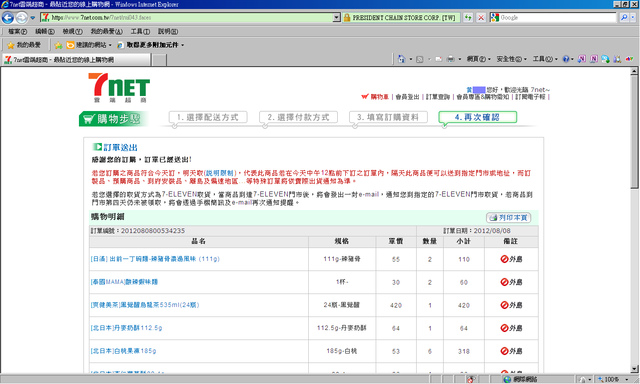Screen dimensions: 640x384
Task: Open the [北日本] 112.5g product link
Action: coord(126,328)
